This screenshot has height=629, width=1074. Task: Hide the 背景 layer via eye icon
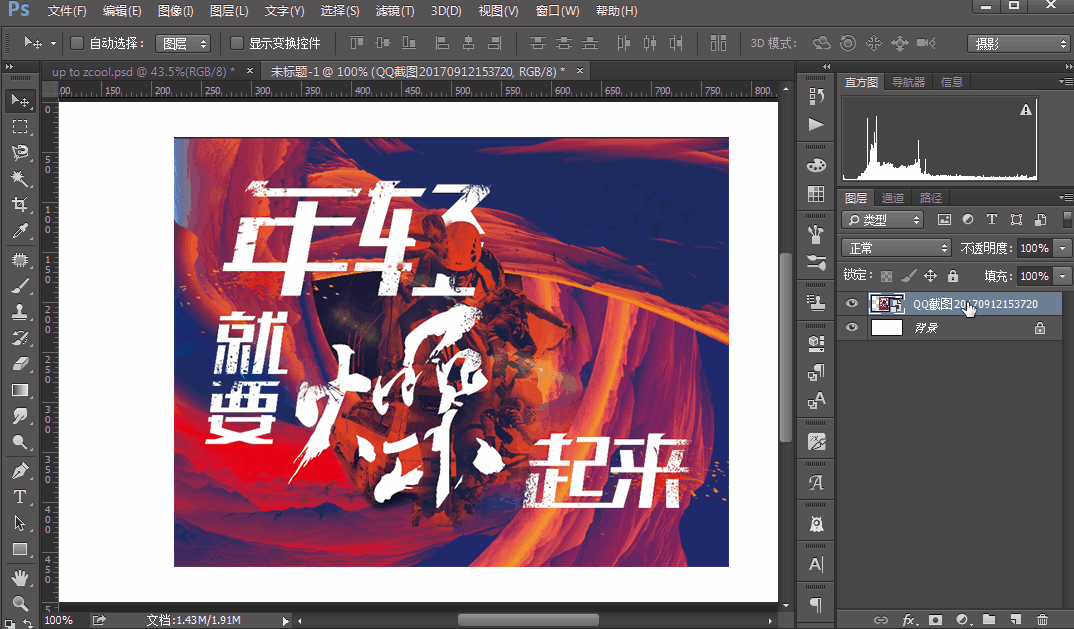(851, 328)
